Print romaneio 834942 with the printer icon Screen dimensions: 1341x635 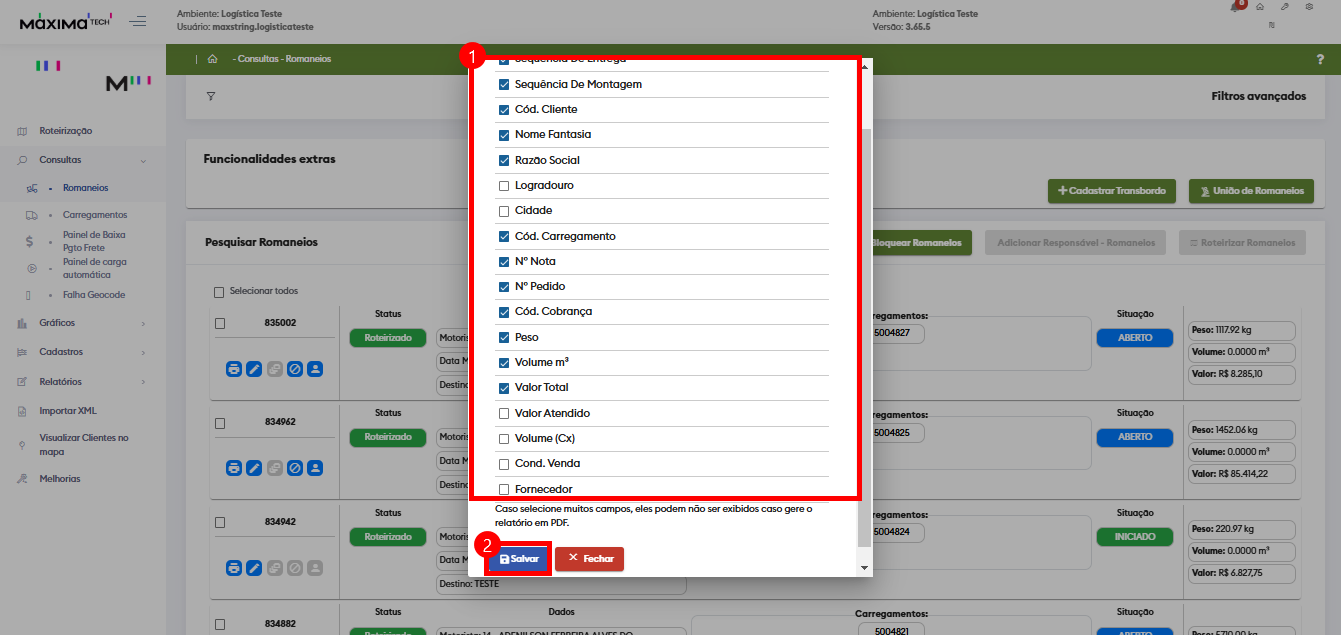(234, 568)
